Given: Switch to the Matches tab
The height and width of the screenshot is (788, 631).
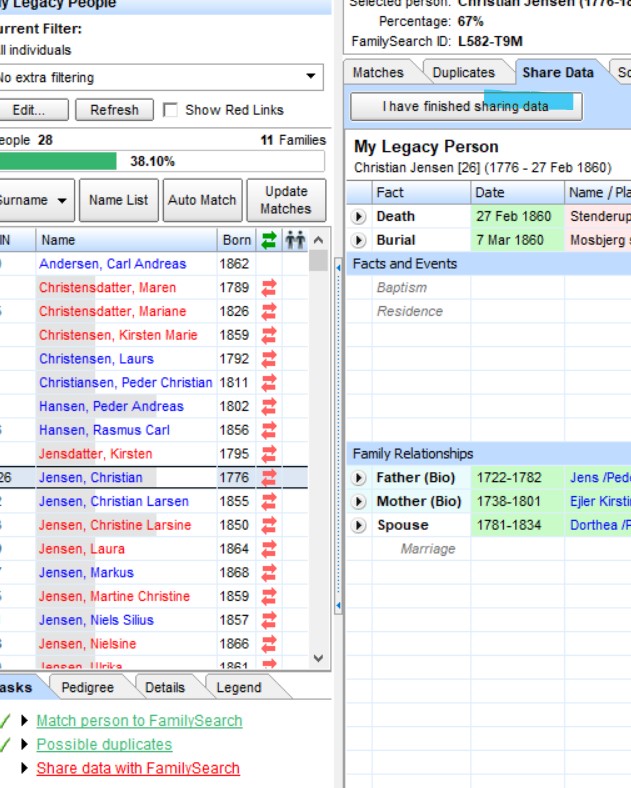Looking at the screenshot, I should pos(378,73).
